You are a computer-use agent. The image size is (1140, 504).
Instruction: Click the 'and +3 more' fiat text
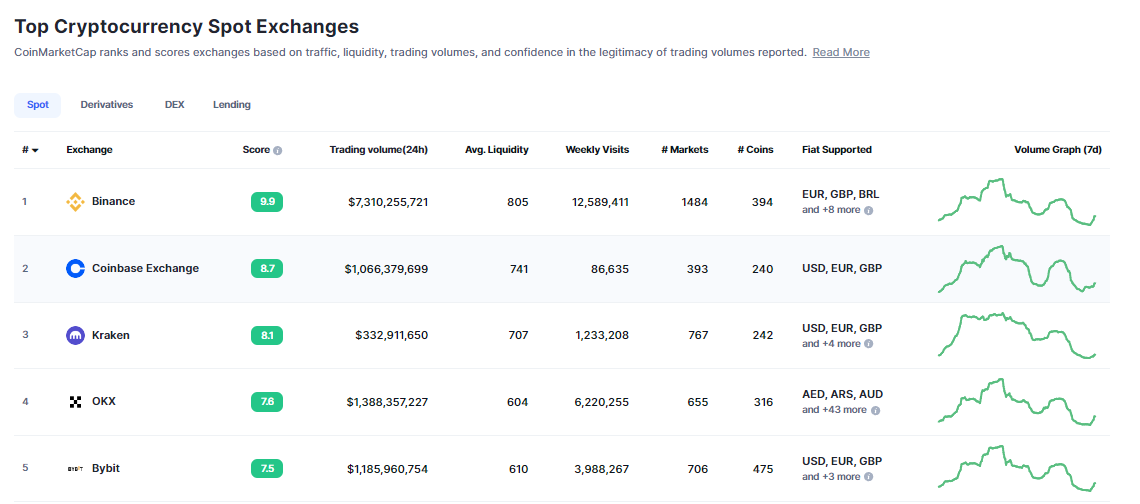coord(831,476)
